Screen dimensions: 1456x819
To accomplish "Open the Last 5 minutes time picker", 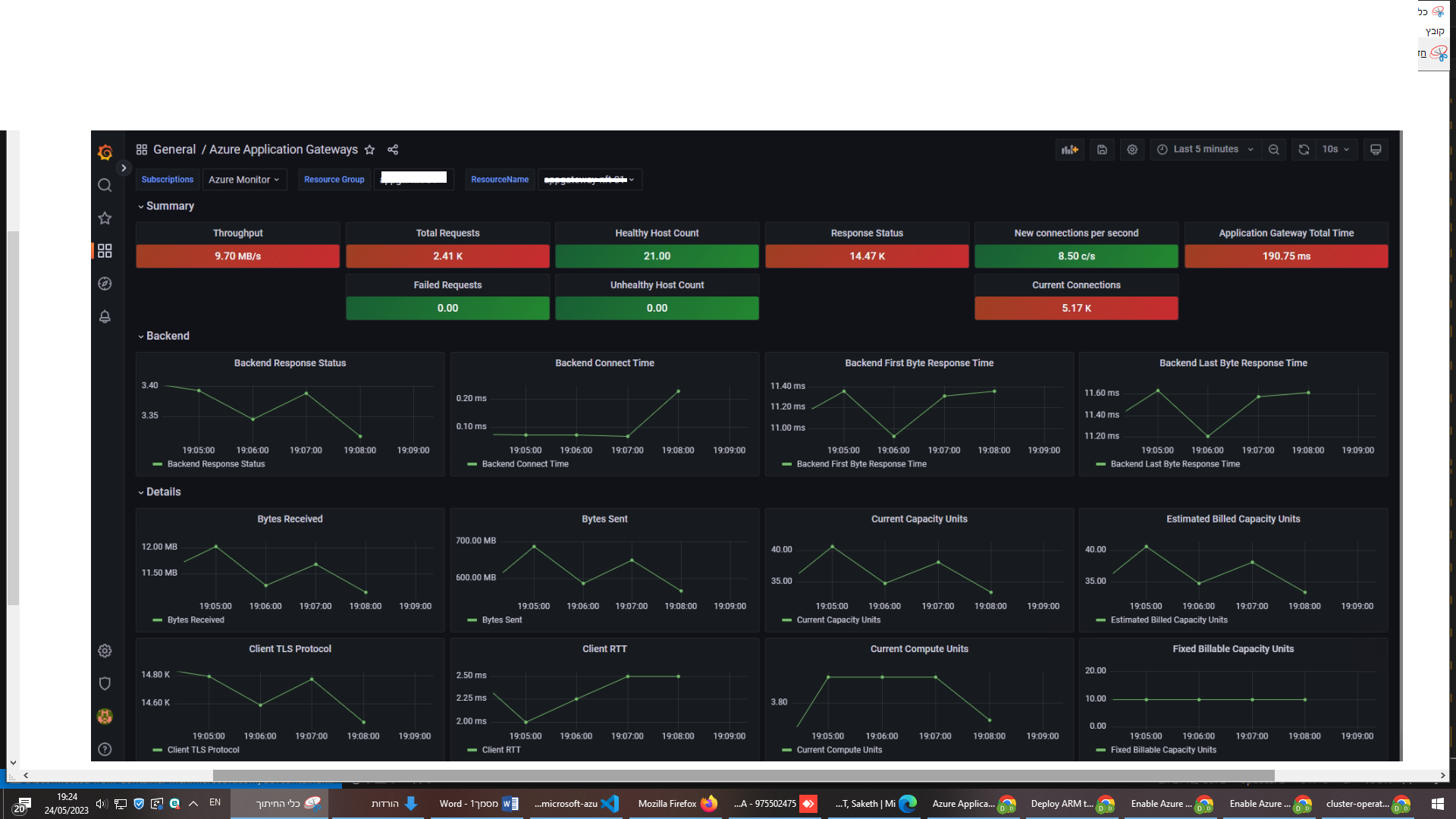I will click(1205, 149).
